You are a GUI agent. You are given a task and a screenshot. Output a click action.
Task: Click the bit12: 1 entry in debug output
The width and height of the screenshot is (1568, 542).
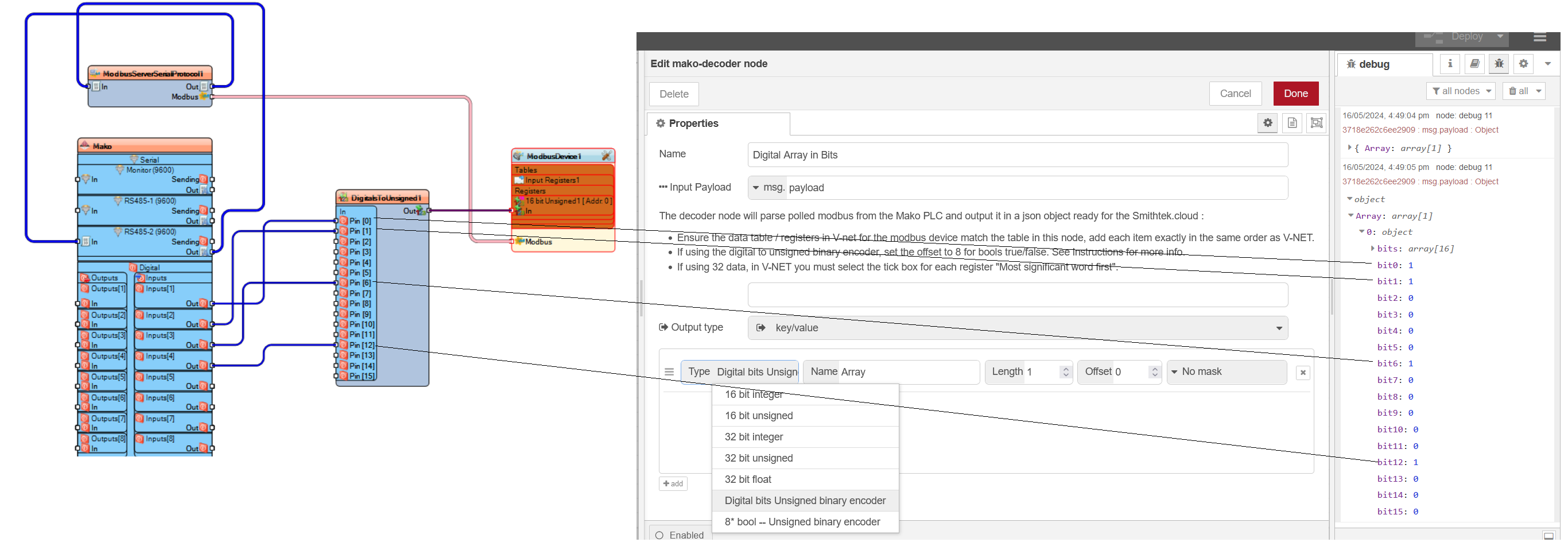[1398, 463]
